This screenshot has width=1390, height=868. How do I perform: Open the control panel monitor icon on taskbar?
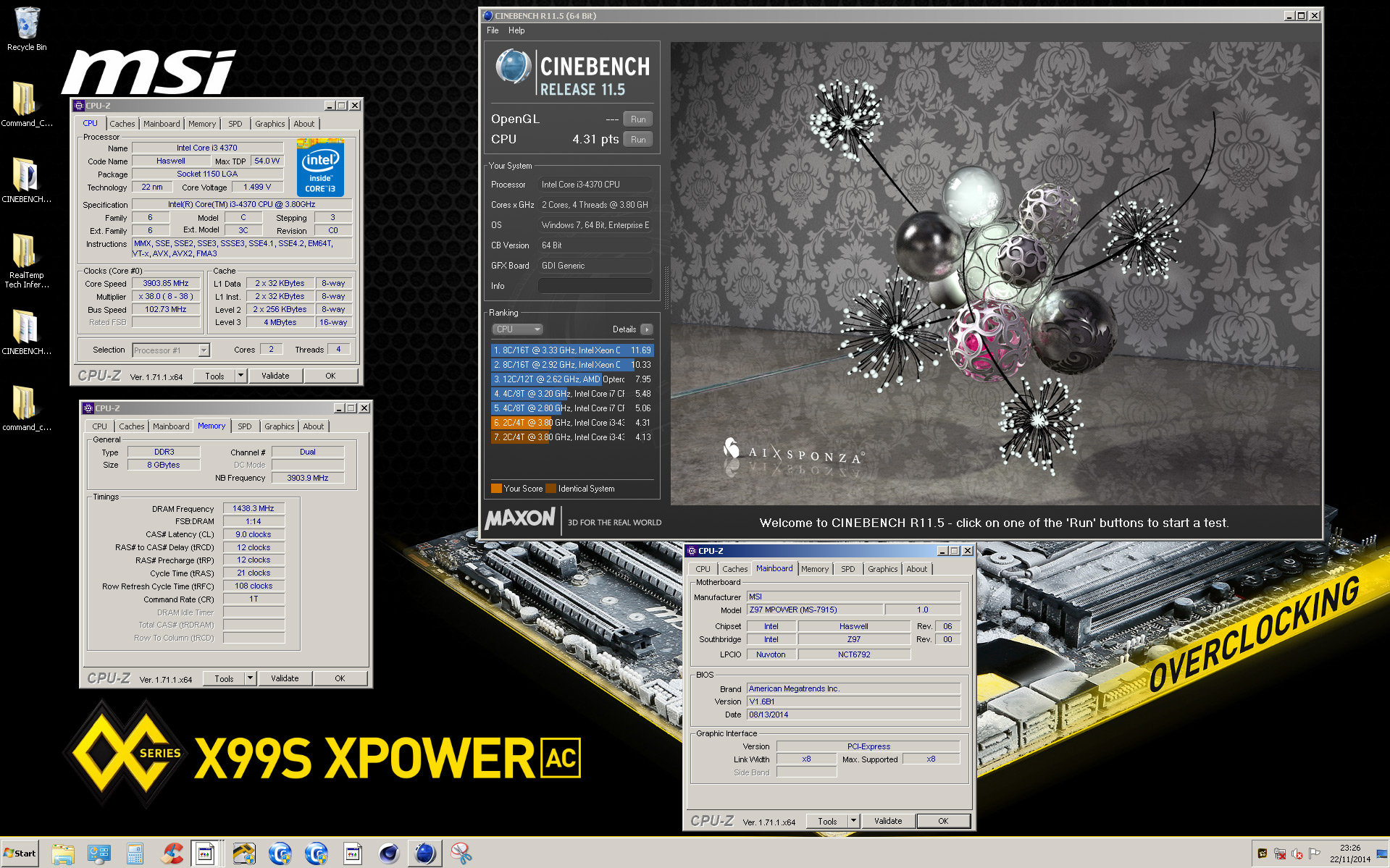point(99,854)
